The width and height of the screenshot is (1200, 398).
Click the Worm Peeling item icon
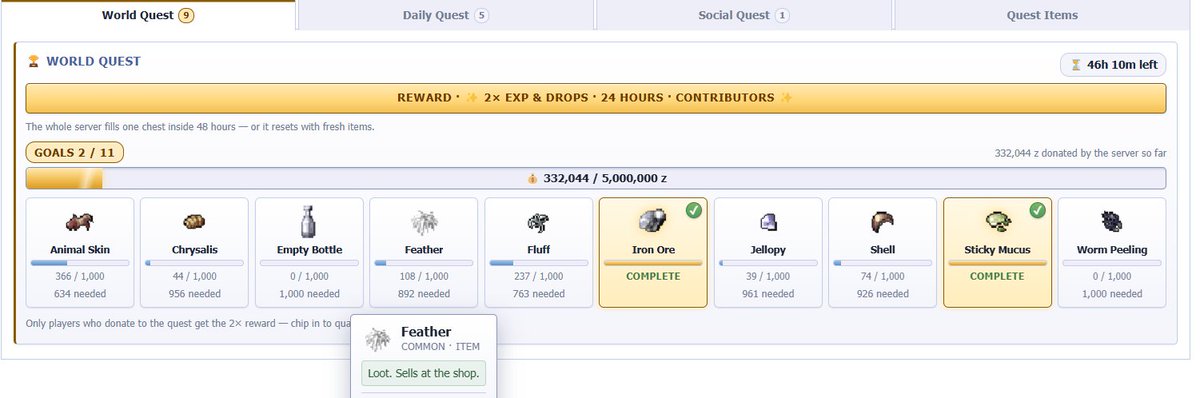tap(1112, 221)
